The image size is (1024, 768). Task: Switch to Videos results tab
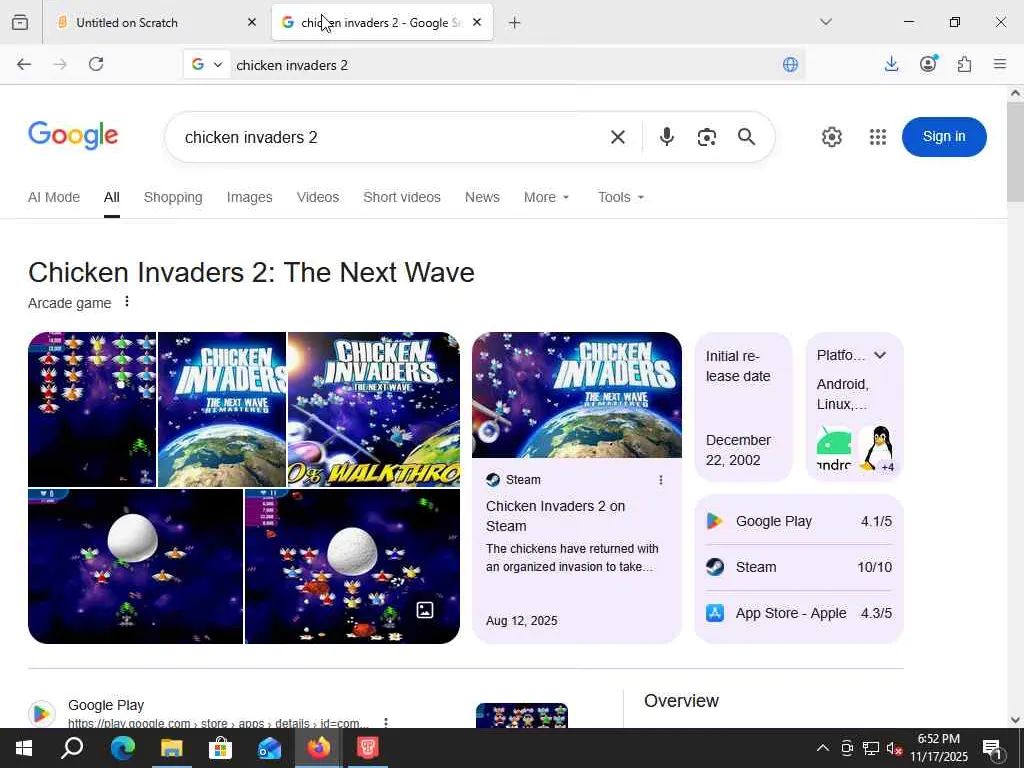click(318, 197)
